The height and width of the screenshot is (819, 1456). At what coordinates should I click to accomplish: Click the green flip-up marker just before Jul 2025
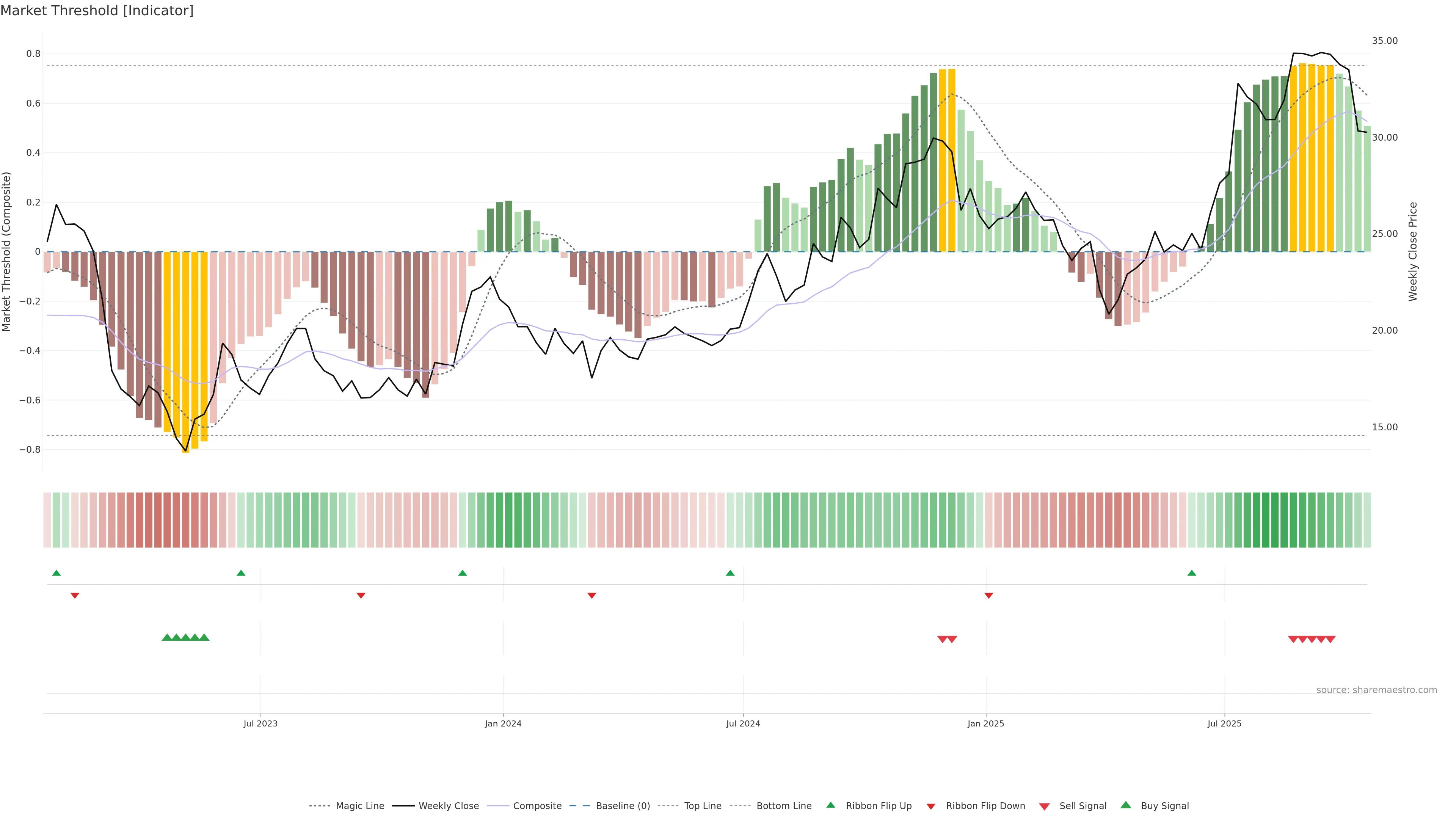point(1192,573)
